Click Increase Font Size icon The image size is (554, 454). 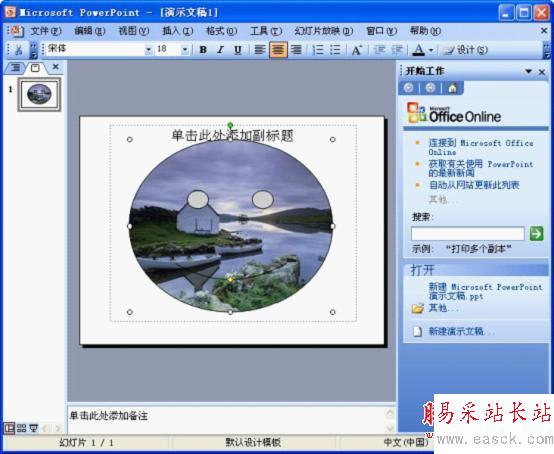[357, 50]
